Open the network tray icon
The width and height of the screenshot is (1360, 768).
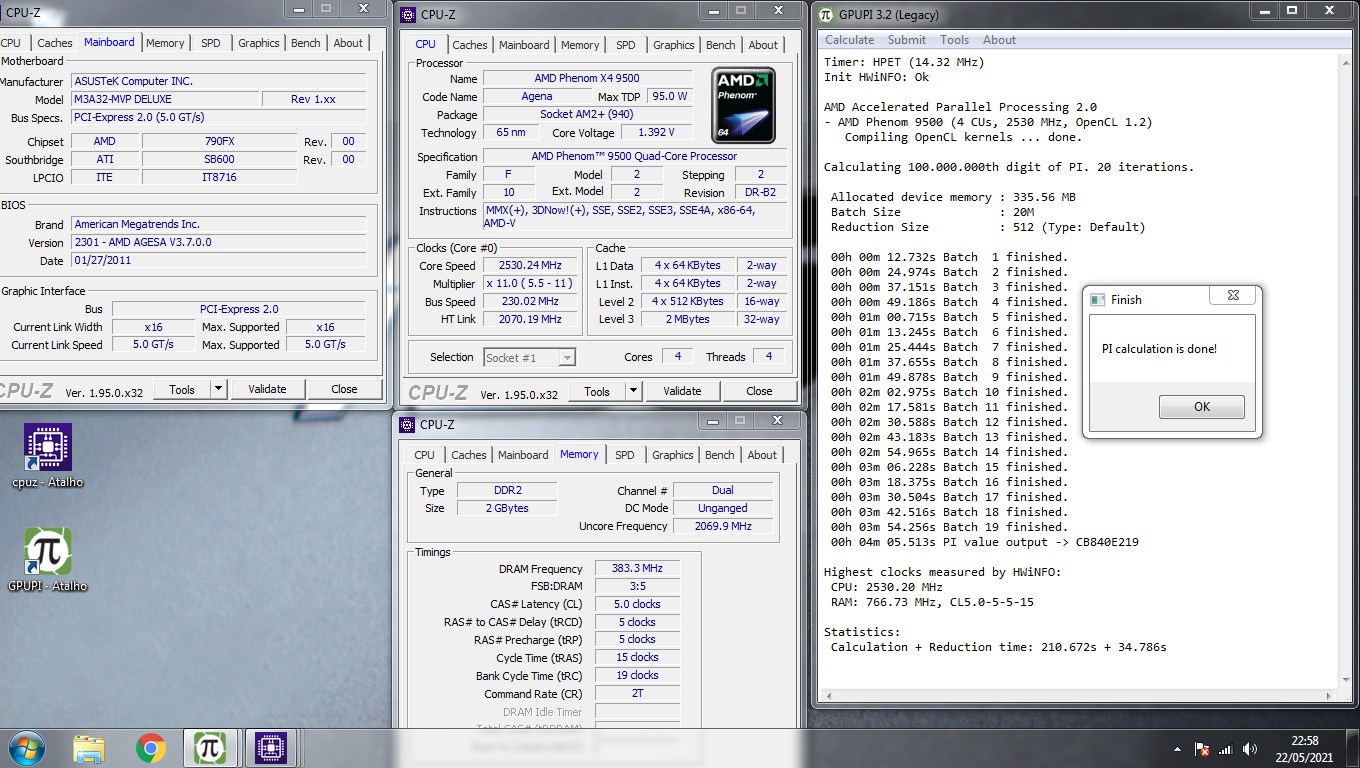click(x=1227, y=749)
